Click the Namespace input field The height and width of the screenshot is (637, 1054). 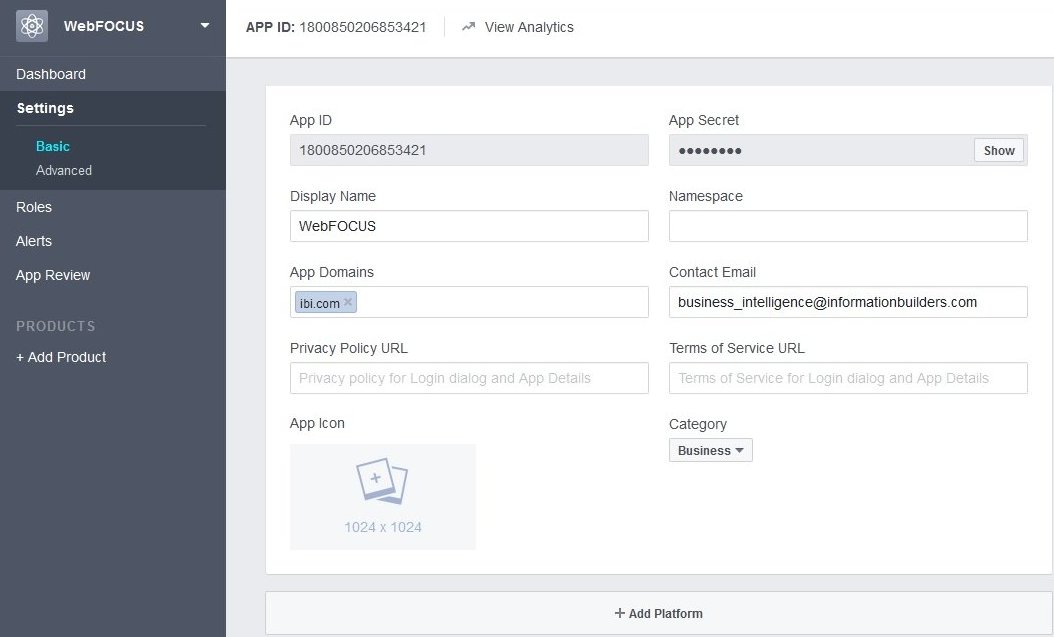click(848, 226)
